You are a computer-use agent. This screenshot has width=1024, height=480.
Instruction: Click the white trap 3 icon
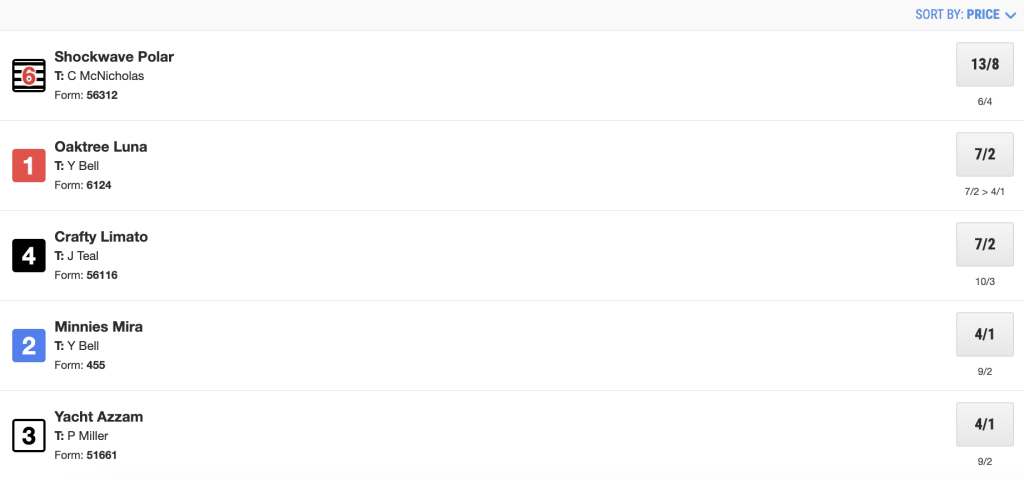(29, 436)
